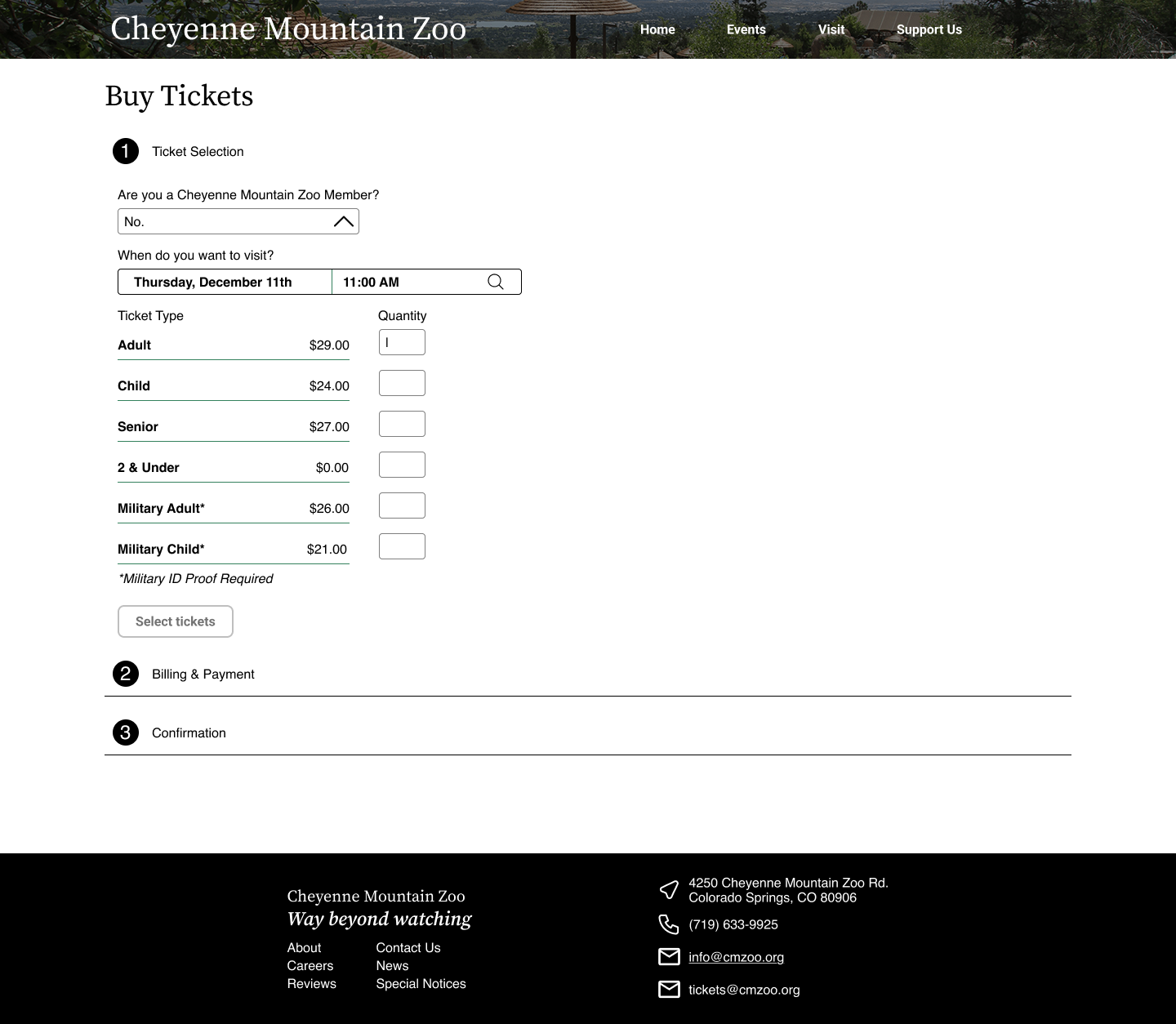Click the Quantity column header
This screenshot has height=1024, width=1176.
402,315
